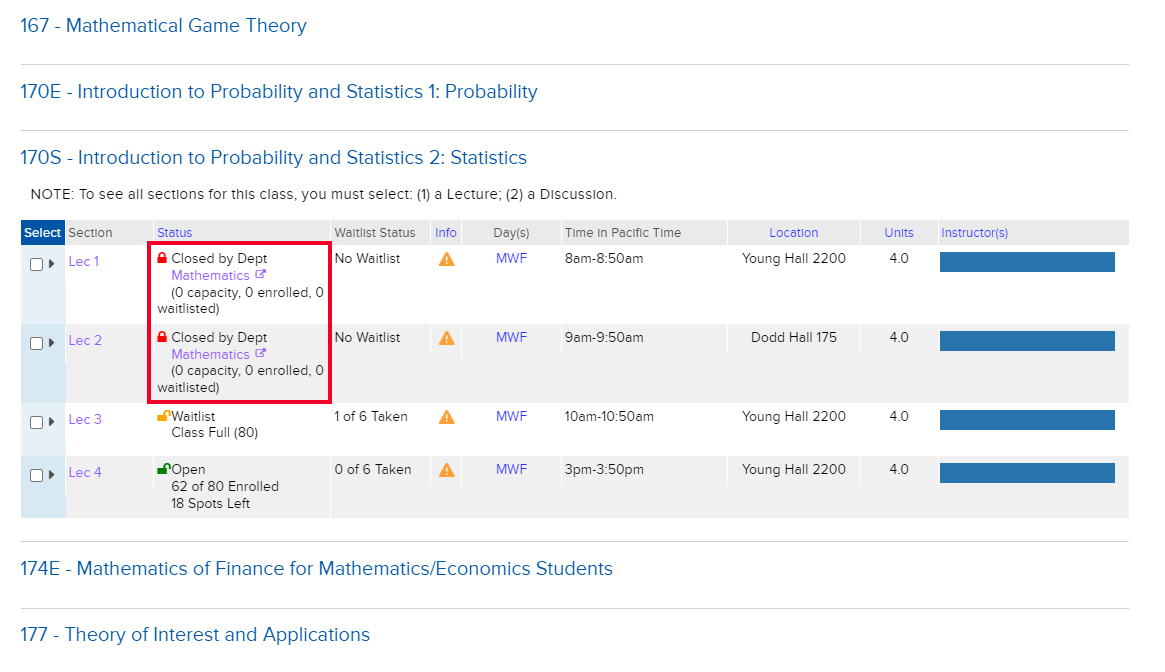Check the select box for Lec 3

36,422
